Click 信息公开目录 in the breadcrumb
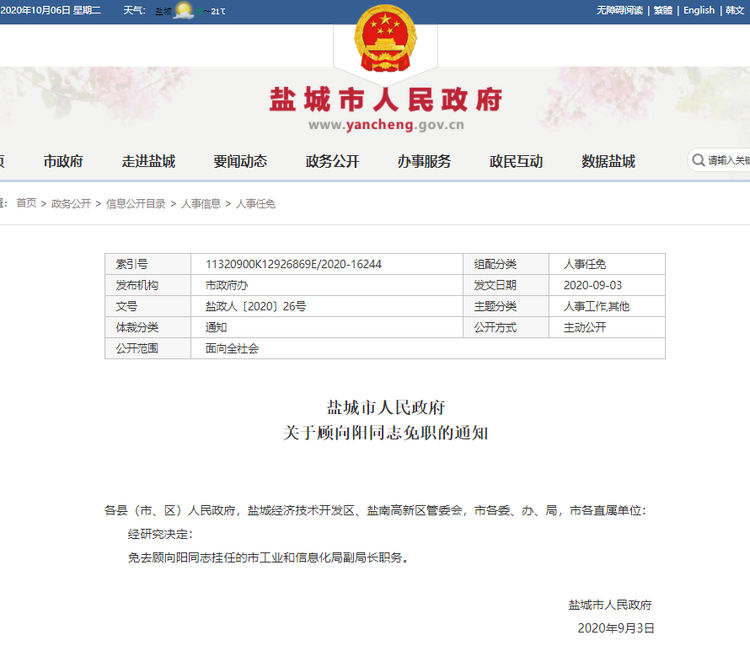750x646 pixels. click(135, 204)
